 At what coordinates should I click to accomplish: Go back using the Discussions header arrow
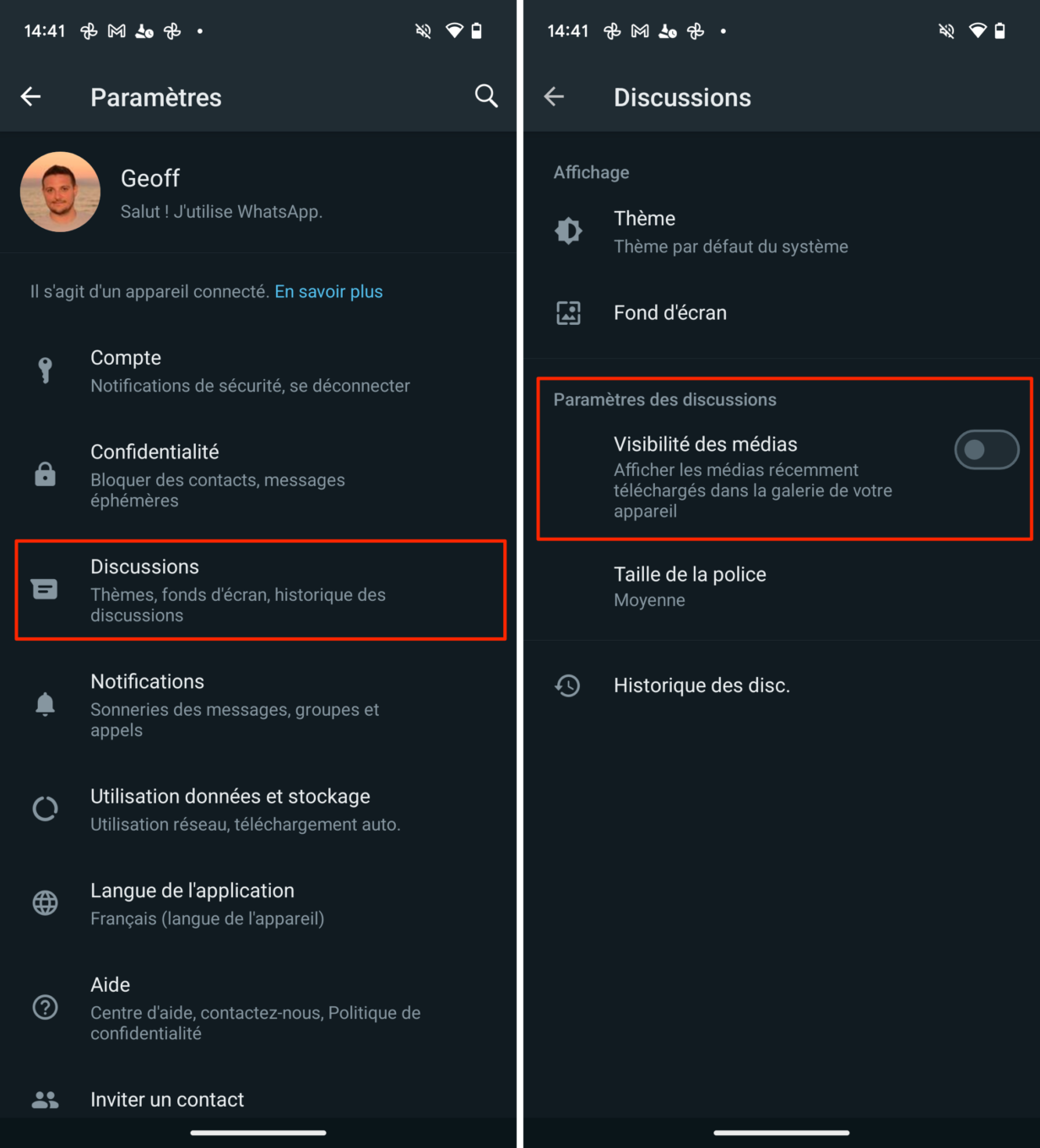(x=554, y=97)
